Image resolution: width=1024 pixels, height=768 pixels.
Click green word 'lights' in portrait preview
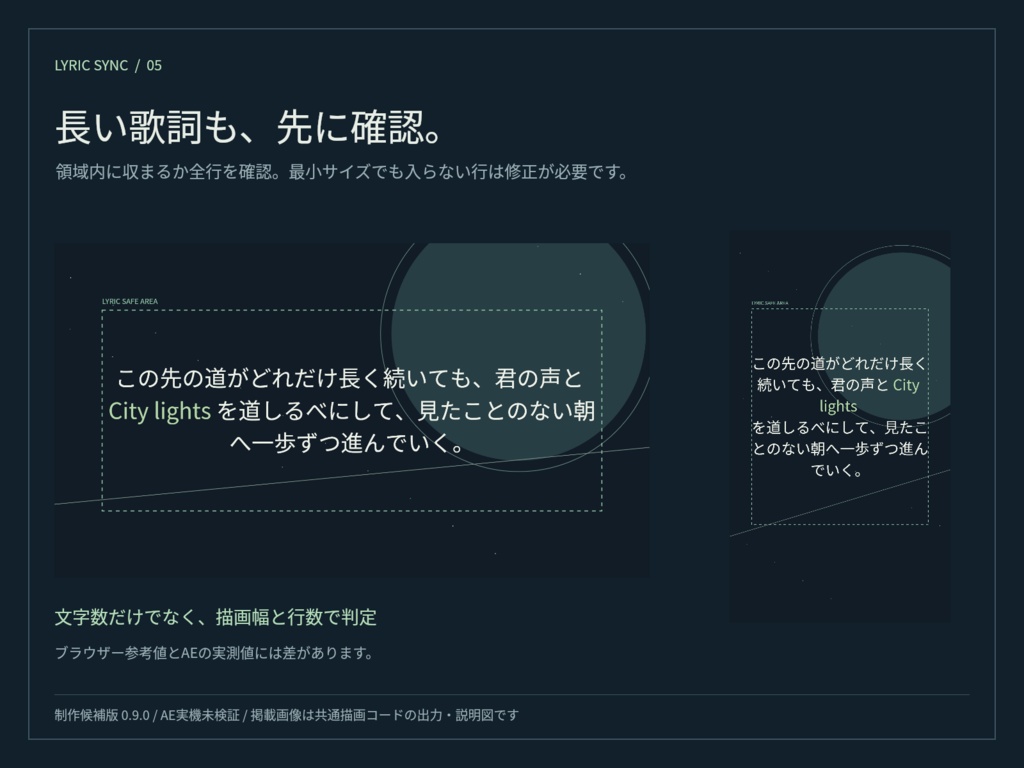pos(838,406)
